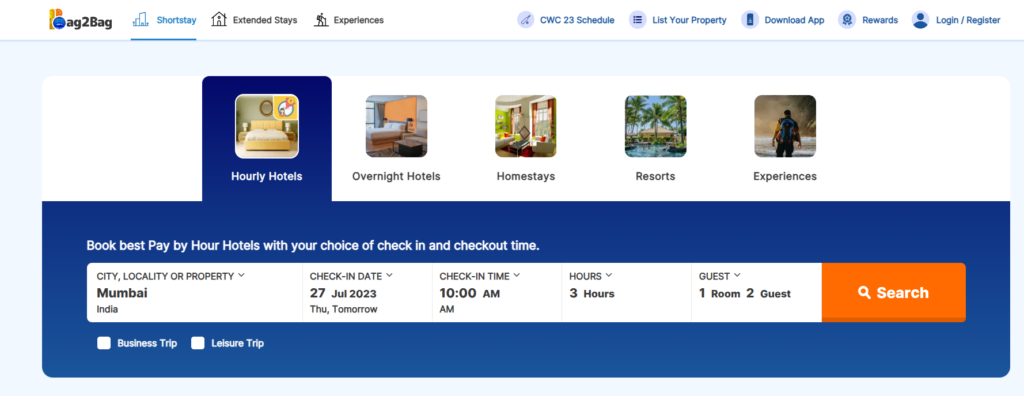
Task: Check the Business Trip checkbox
Action: click(x=104, y=343)
